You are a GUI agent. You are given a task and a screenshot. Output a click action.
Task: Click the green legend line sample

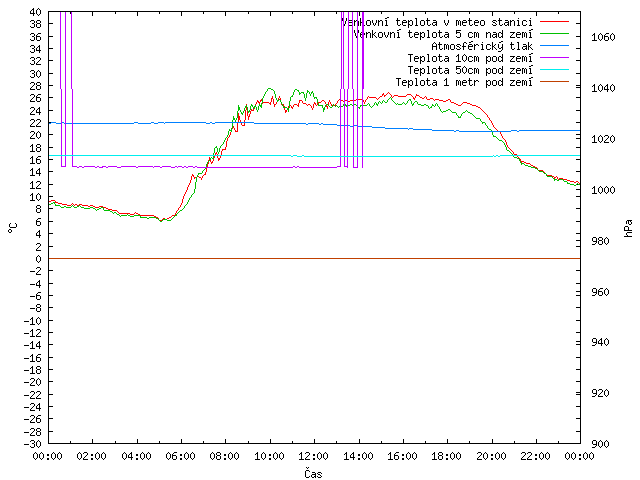tap(554, 33)
